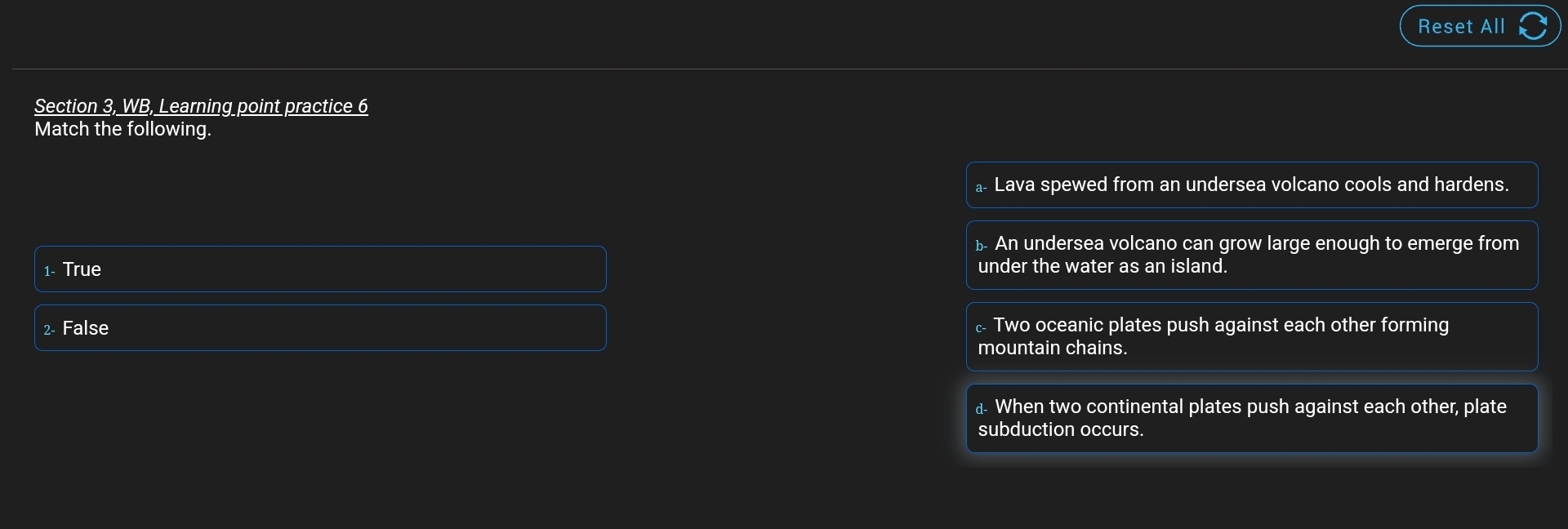Choose the continental plates subduction statement
This screenshot has height=529, width=1568.
1252,418
